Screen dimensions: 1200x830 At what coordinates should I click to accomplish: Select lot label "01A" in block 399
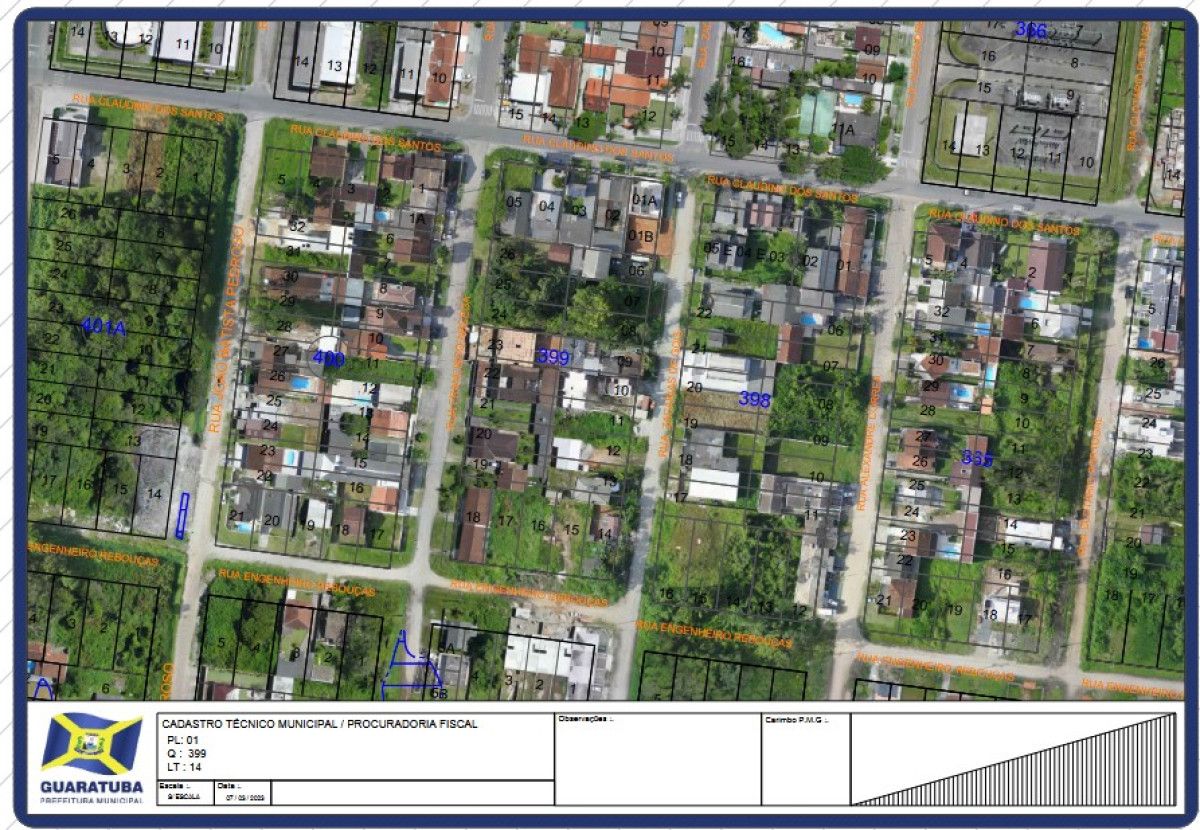tap(645, 199)
